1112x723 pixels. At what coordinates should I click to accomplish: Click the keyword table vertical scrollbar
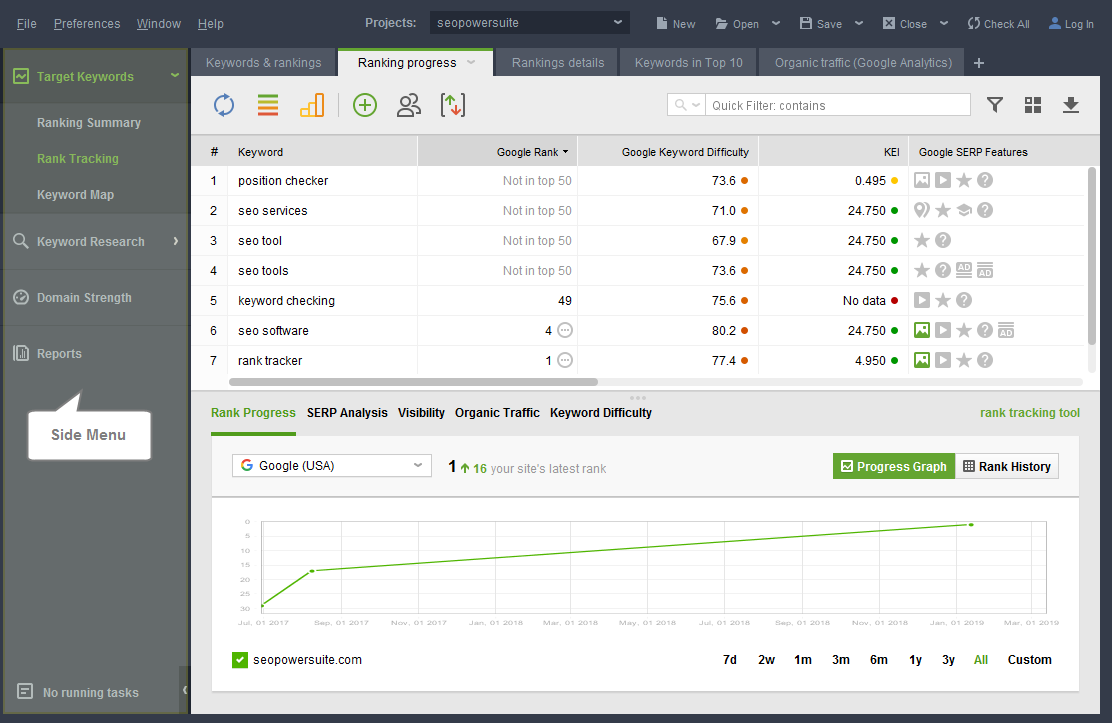pyautogui.click(x=1092, y=255)
